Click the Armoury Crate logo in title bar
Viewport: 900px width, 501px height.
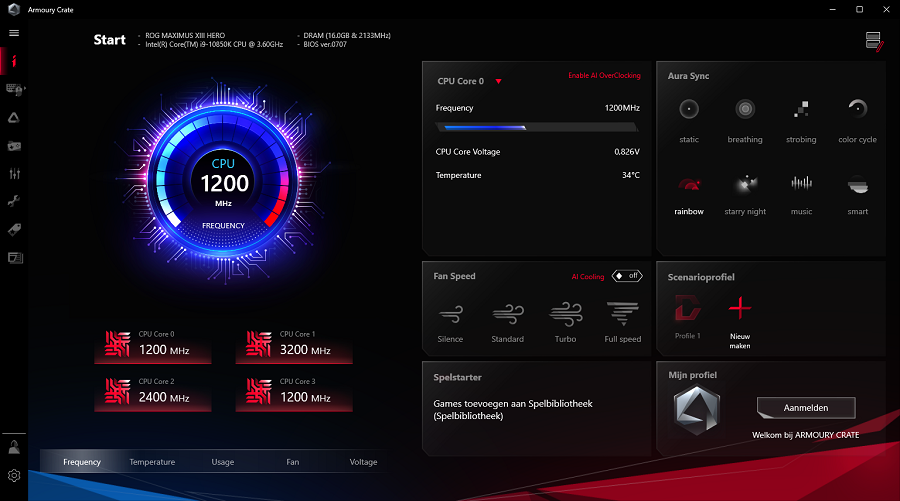tap(14, 9)
